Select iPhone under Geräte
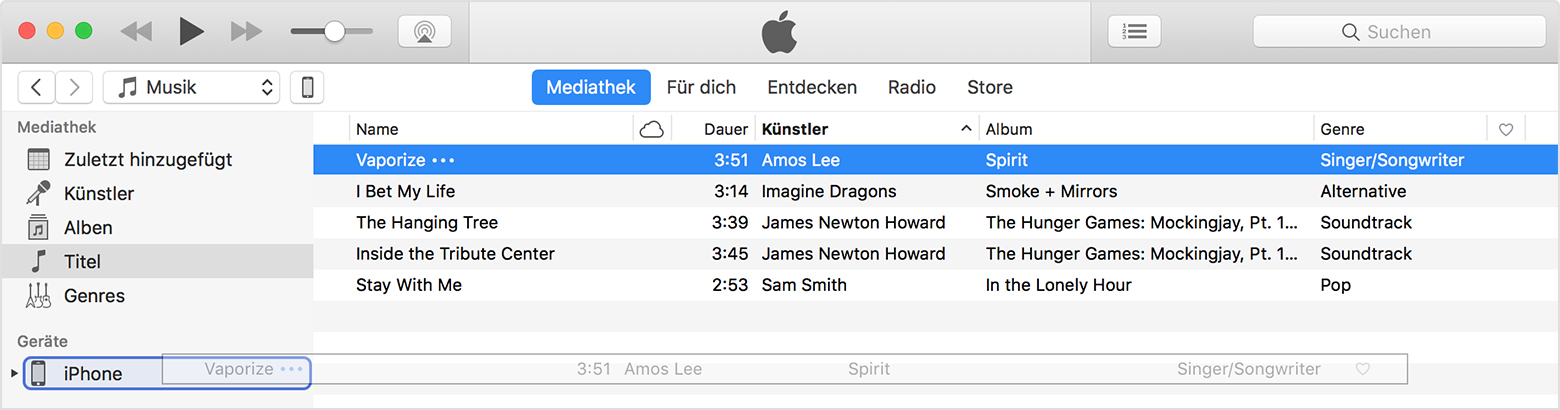 [x=167, y=373]
